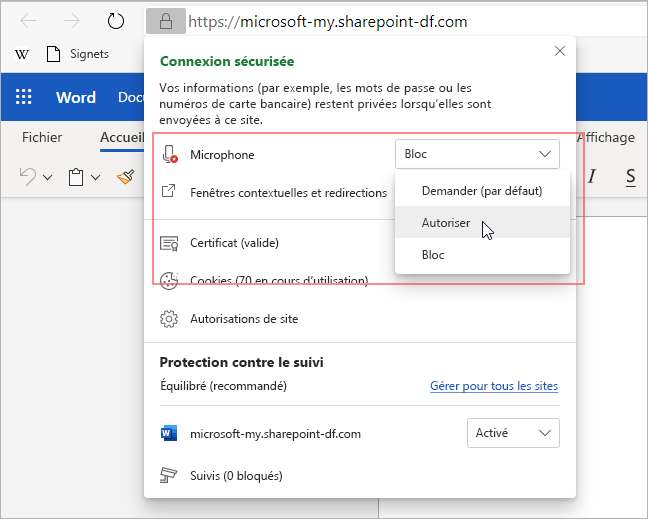Open the Signets bookmark page icon
Screen dimensions: 648x519
pyautogui.click(x=53, y=54)
